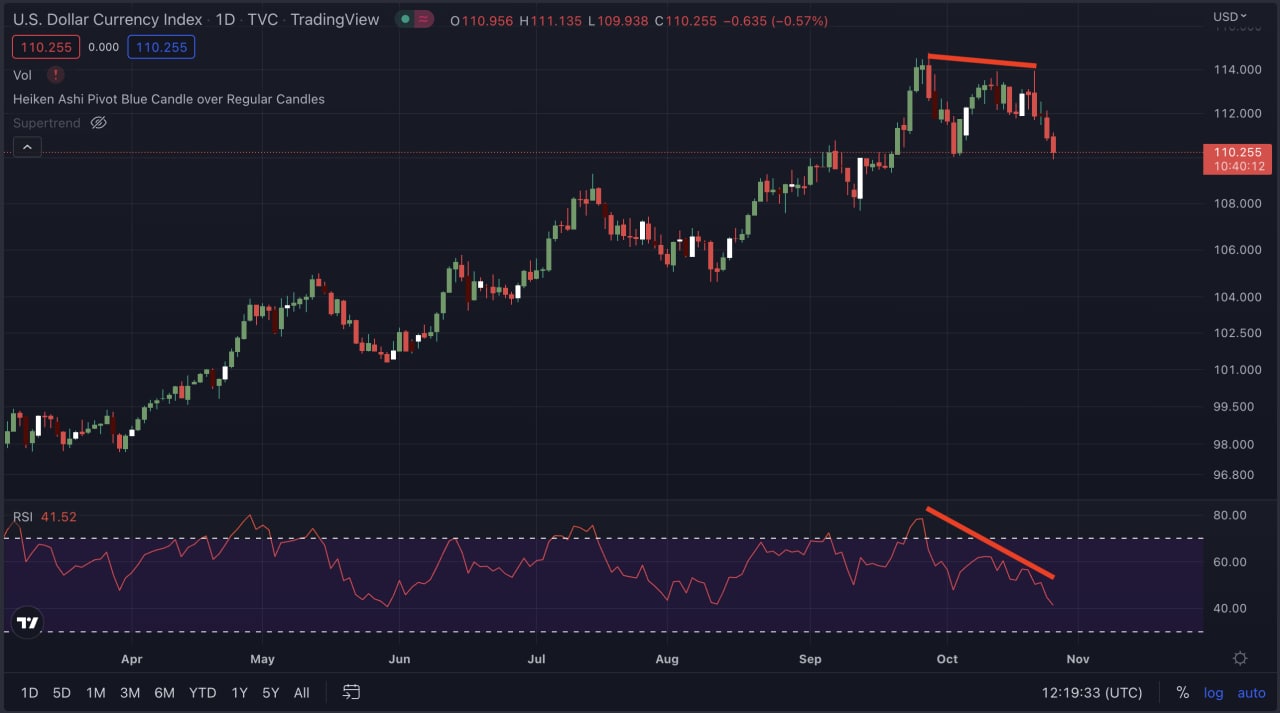
Task: Click the O110.956 open value
Action: (x=483, y=21)
